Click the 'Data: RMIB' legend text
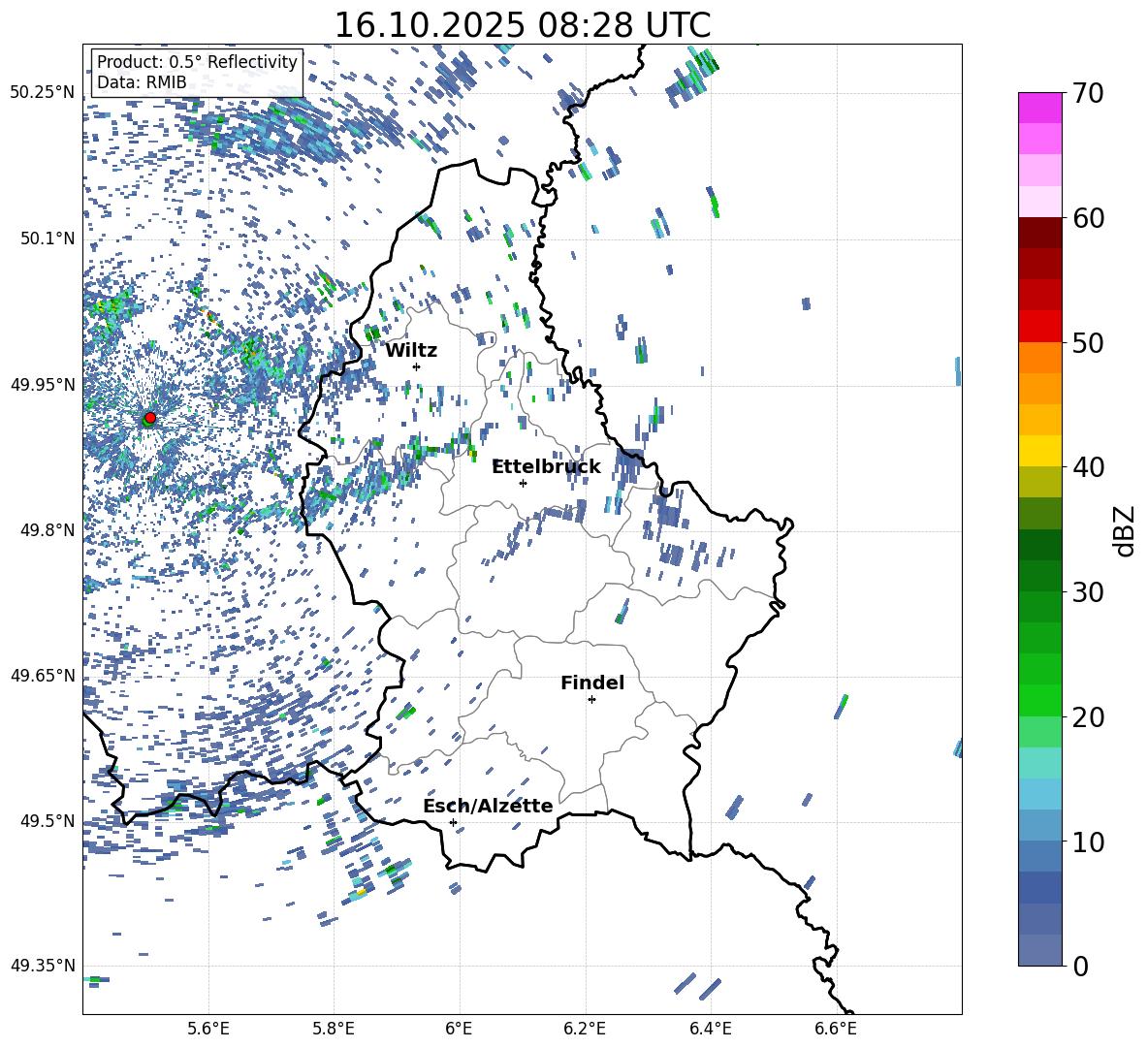 click(142, 82)
